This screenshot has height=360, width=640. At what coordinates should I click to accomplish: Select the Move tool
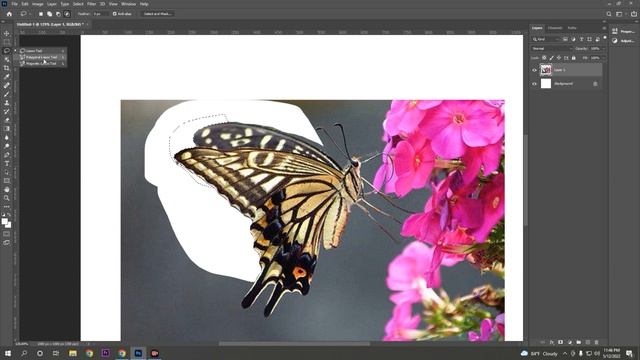pyautogui.click(x=7, y=33)
